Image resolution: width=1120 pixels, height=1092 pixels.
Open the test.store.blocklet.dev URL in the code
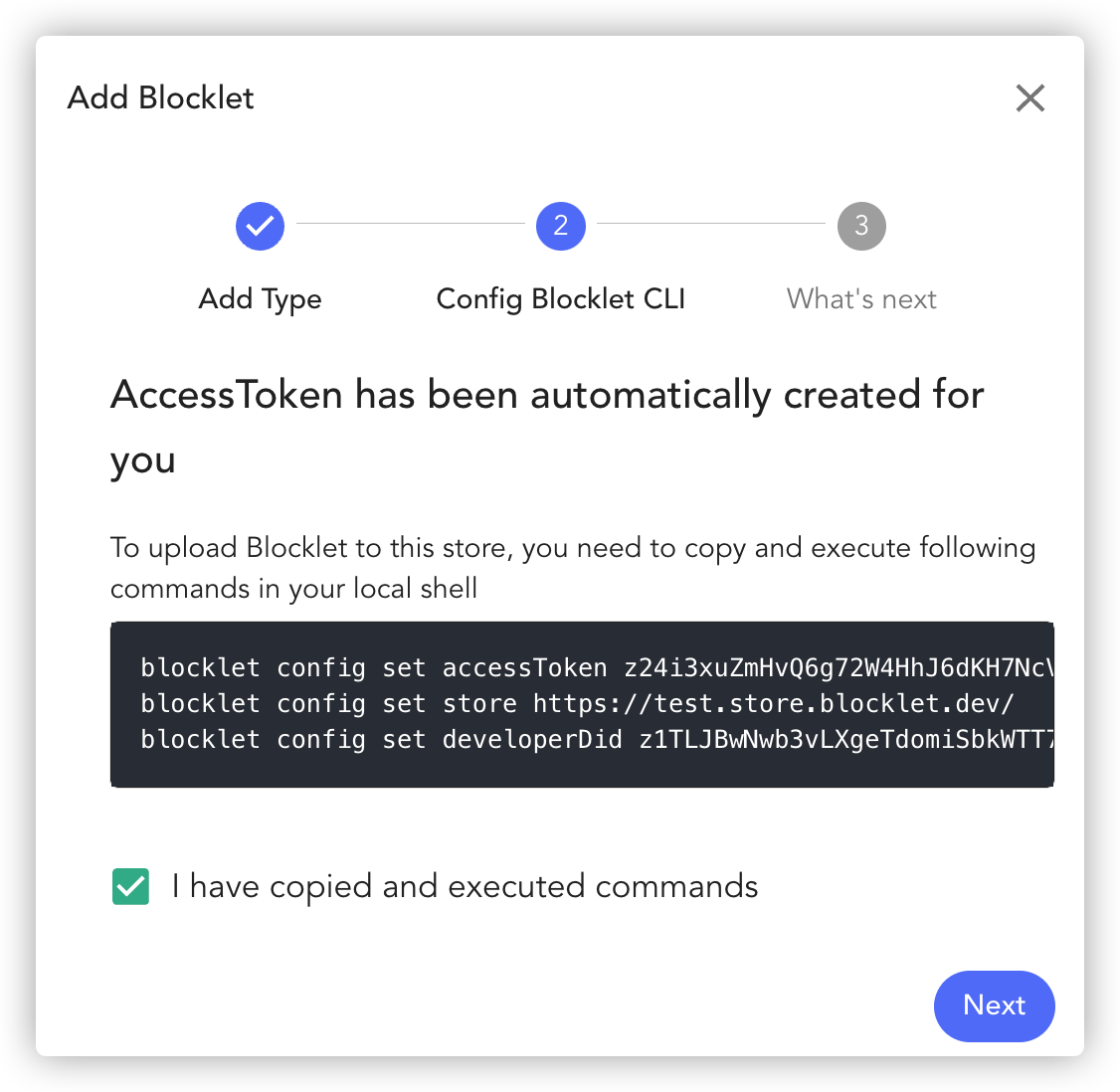point(774,703)
